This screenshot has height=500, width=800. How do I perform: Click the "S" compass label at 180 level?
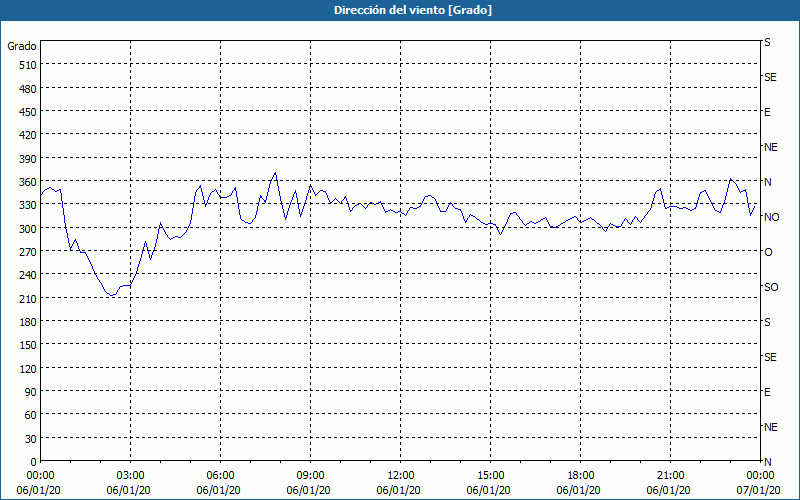coord(767,322)
